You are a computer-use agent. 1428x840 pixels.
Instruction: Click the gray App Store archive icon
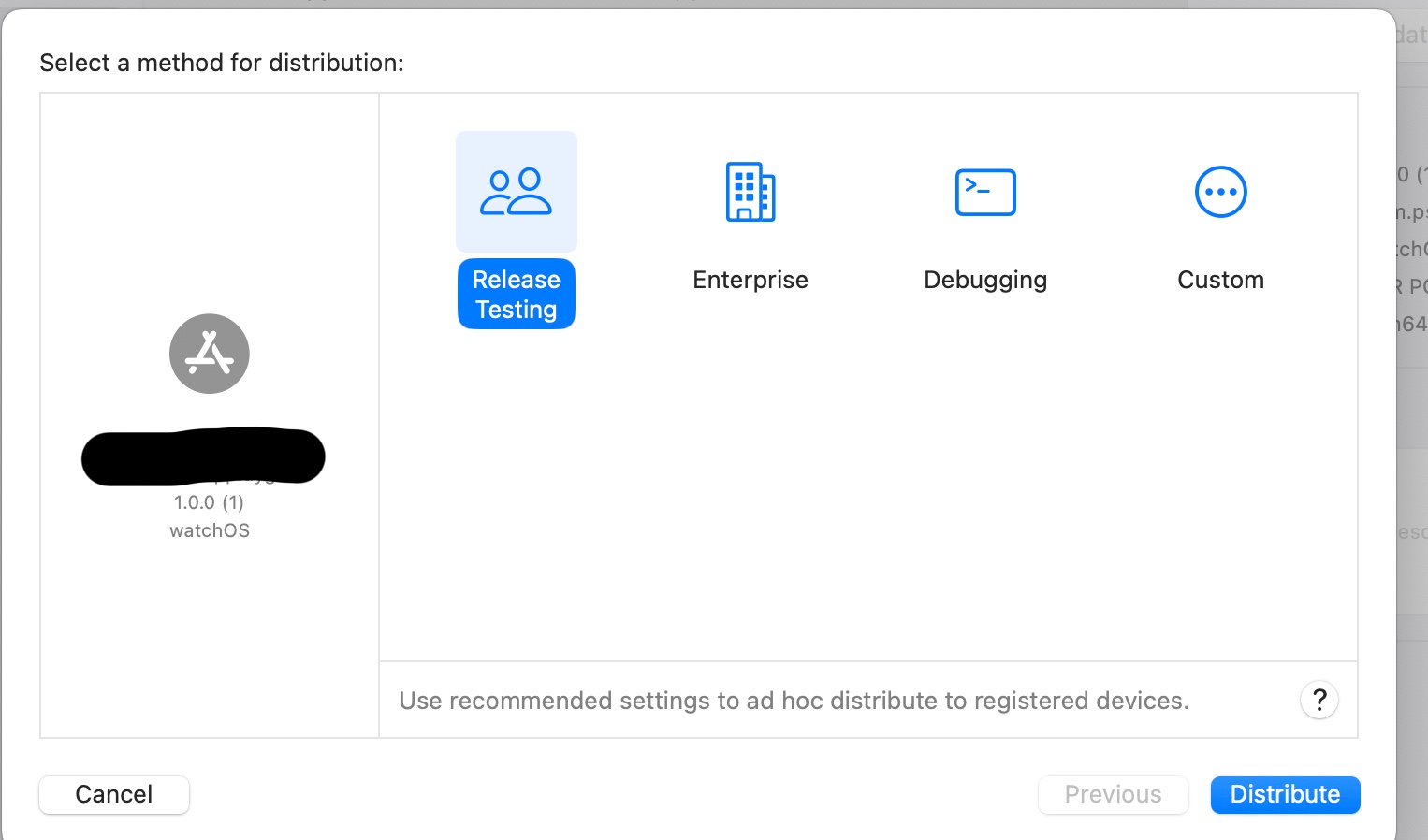pyautogui.click(x=210, y=354)
